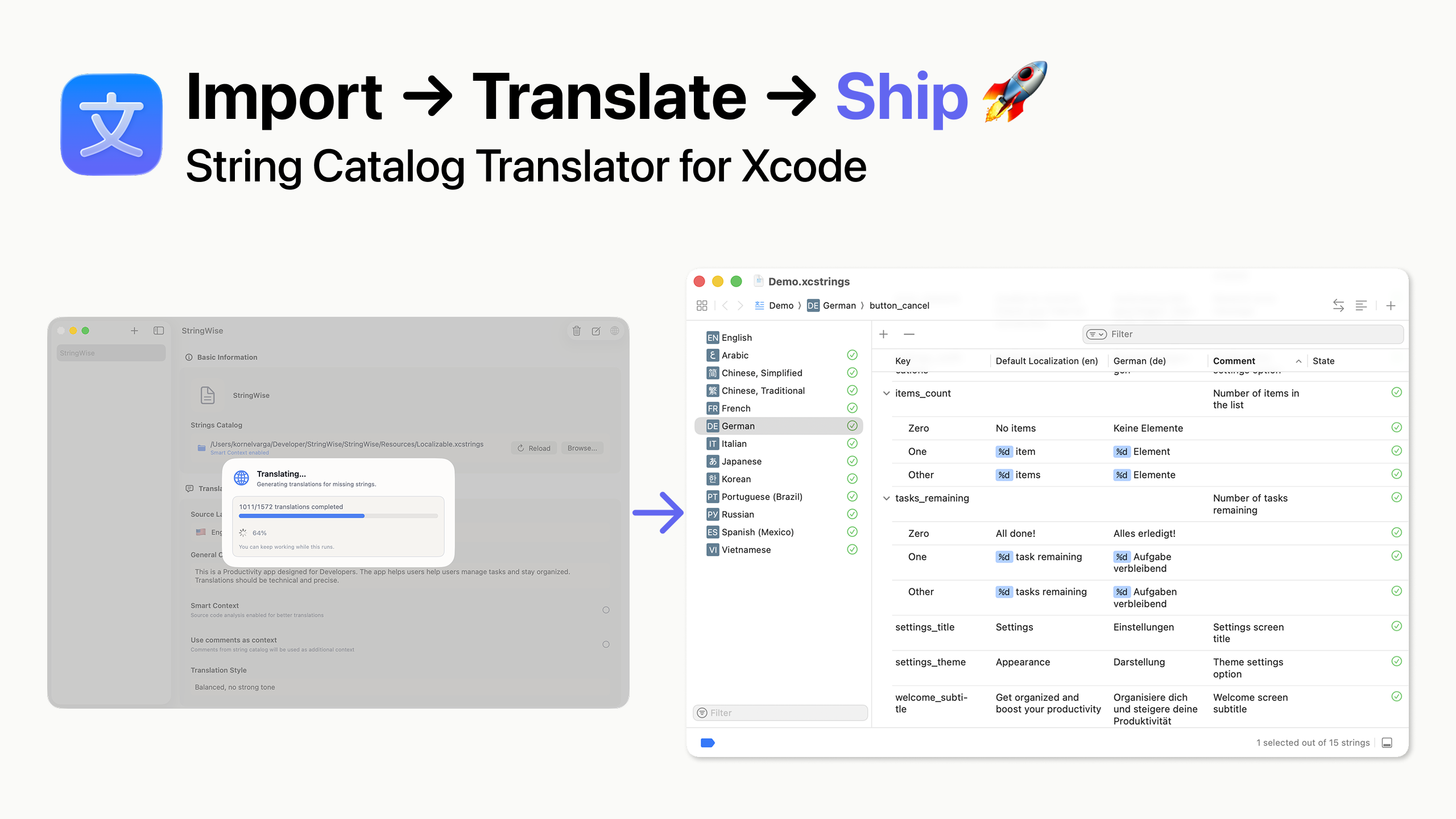
Task: Click the plus icon in StringWise title bar
Action: click(x=134, y=330)
